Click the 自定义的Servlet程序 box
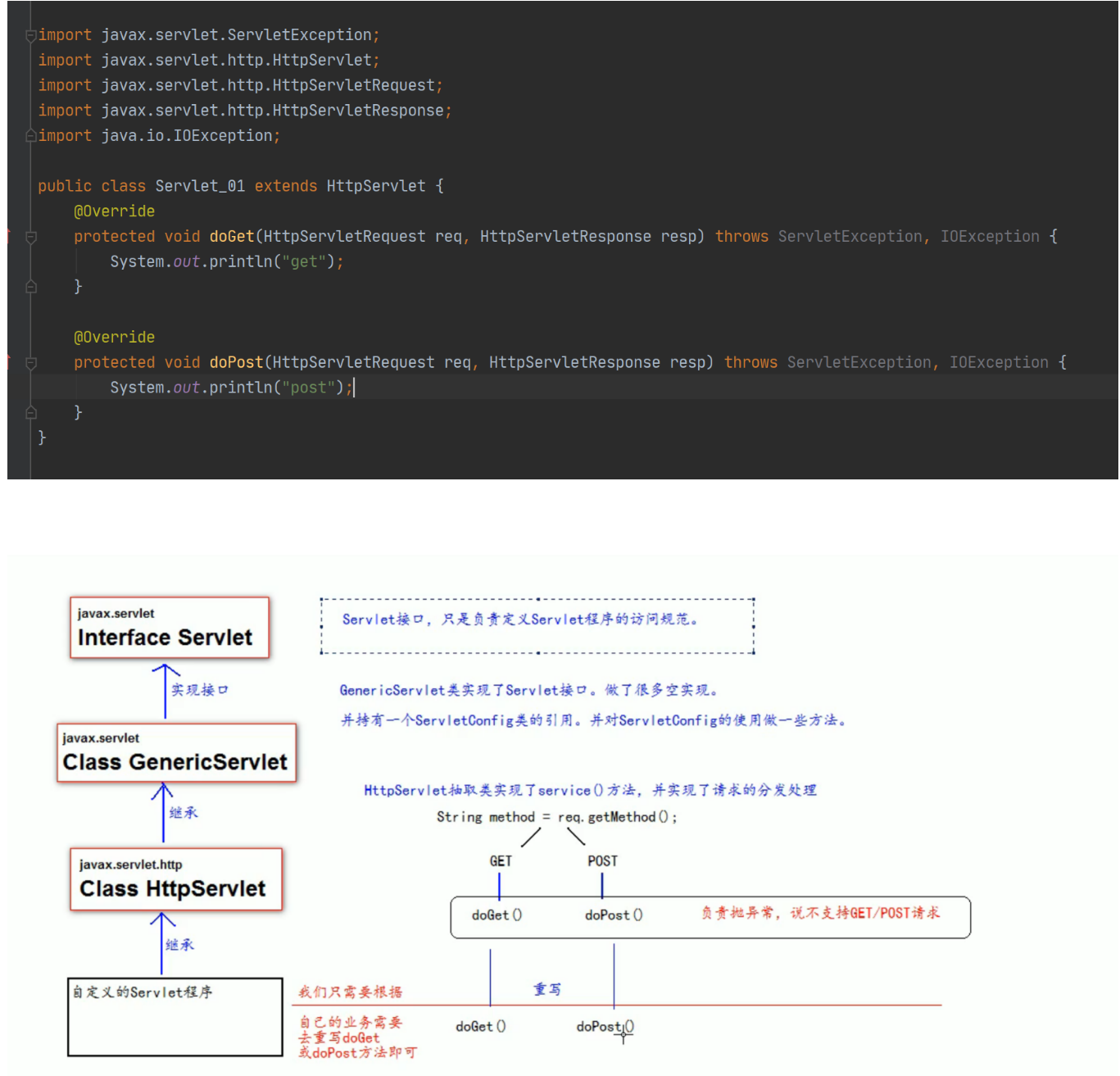The image size is (1120, 1076). point(175,1016)
